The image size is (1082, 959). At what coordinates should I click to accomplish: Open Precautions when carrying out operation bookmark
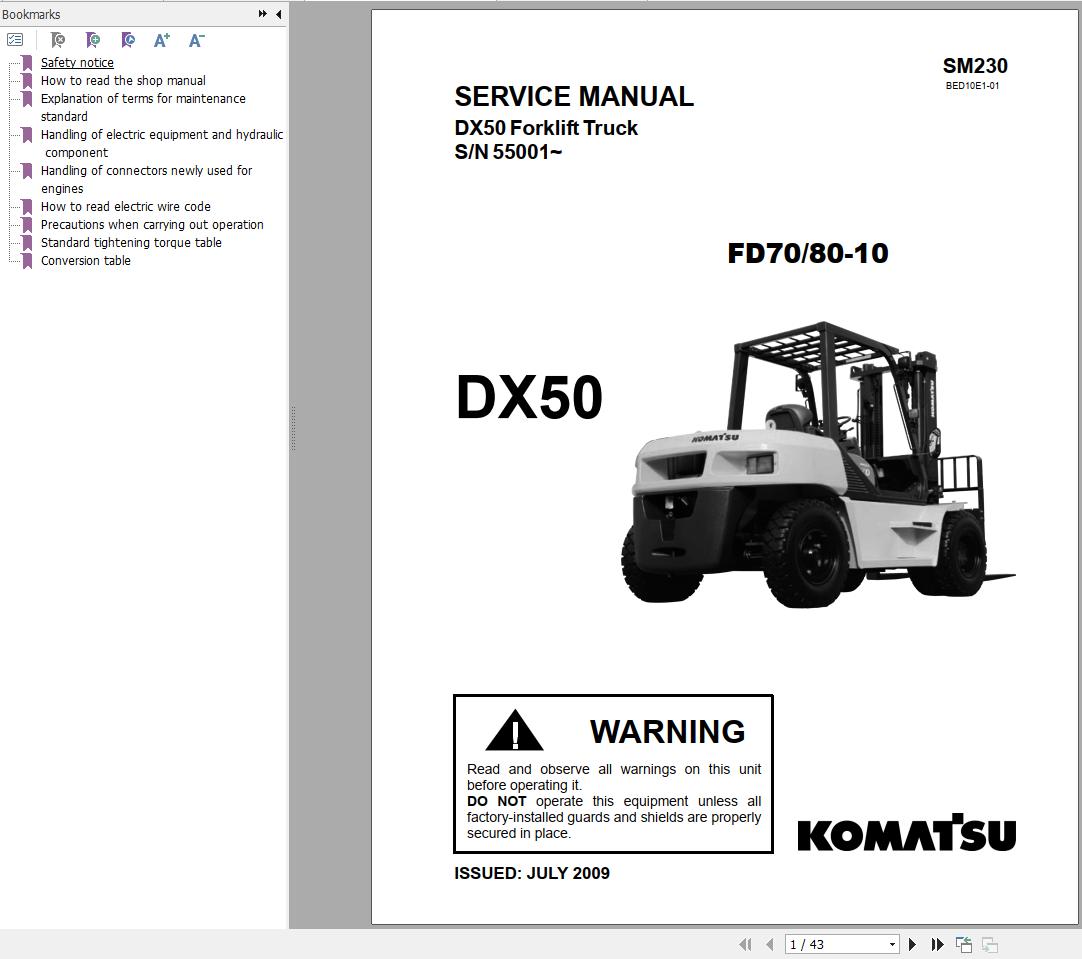pos(152,224)
